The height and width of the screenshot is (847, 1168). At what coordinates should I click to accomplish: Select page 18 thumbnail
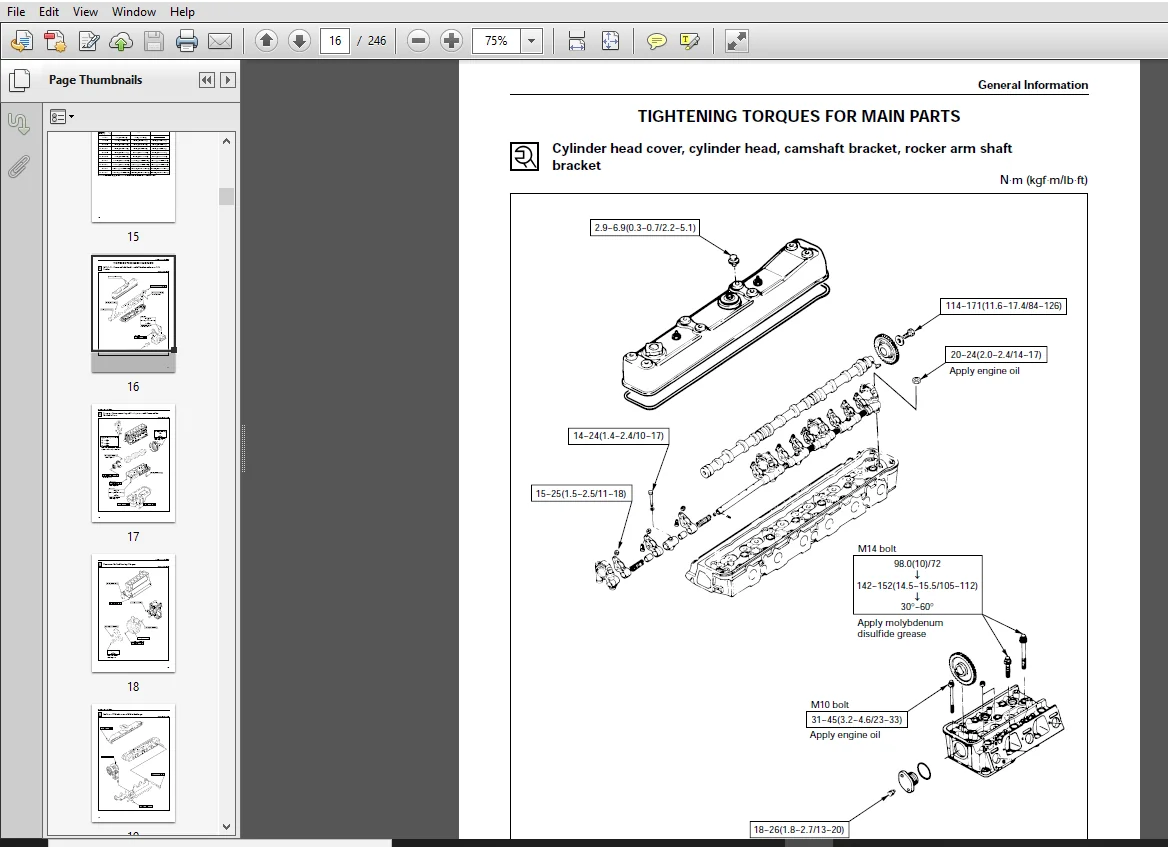[x=133, y=613]
